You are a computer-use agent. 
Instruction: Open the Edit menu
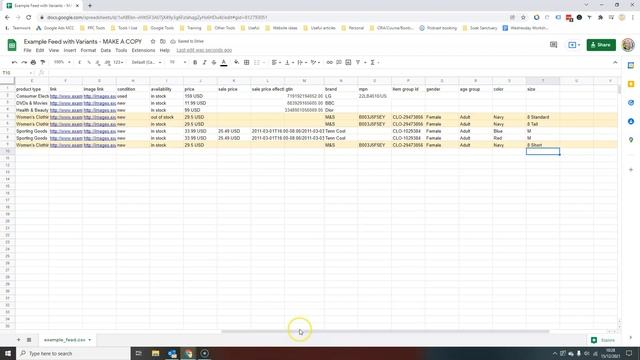40,50
